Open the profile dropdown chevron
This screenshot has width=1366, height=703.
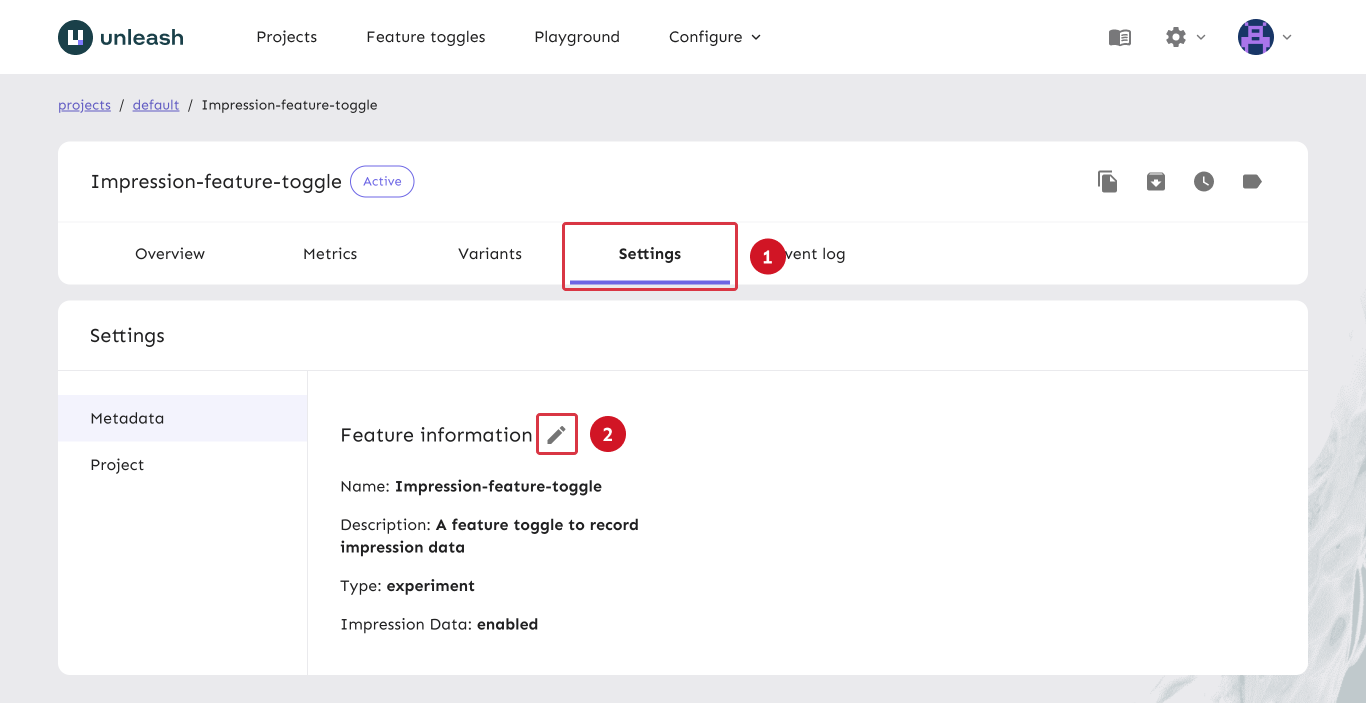click(x=1286, y=38)
